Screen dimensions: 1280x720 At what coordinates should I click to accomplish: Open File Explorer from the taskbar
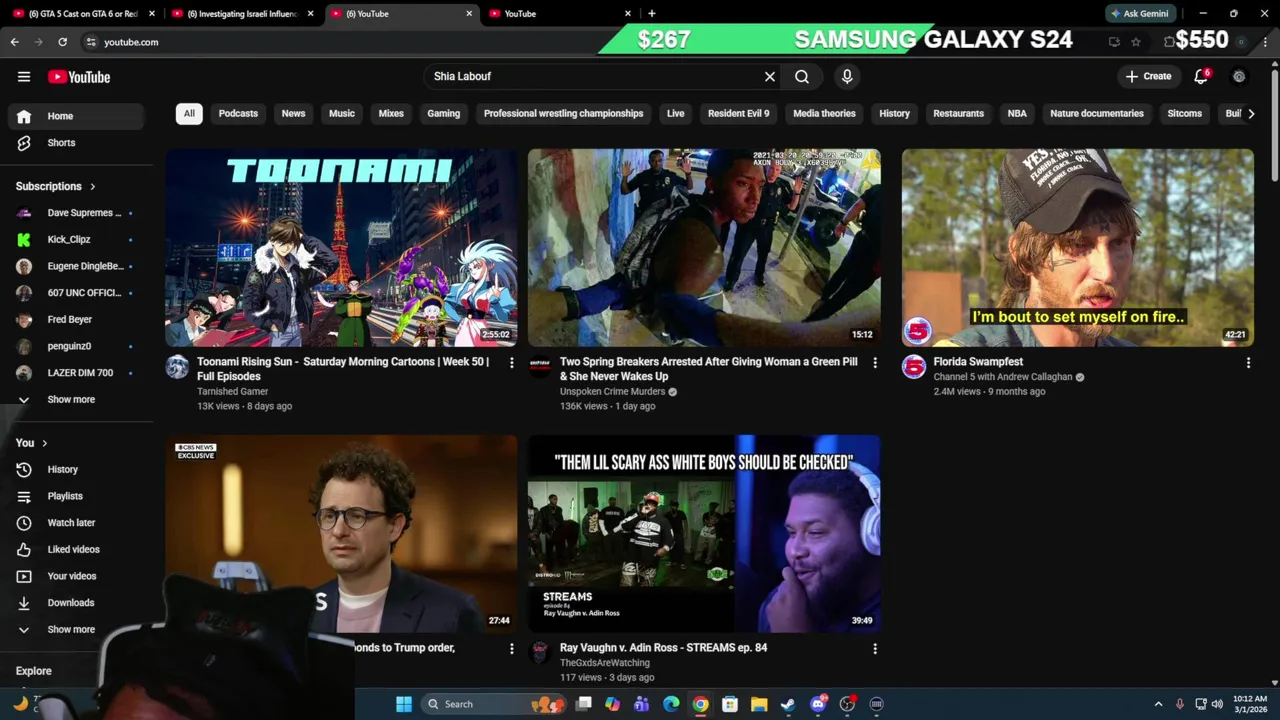(x=759, y=704)
